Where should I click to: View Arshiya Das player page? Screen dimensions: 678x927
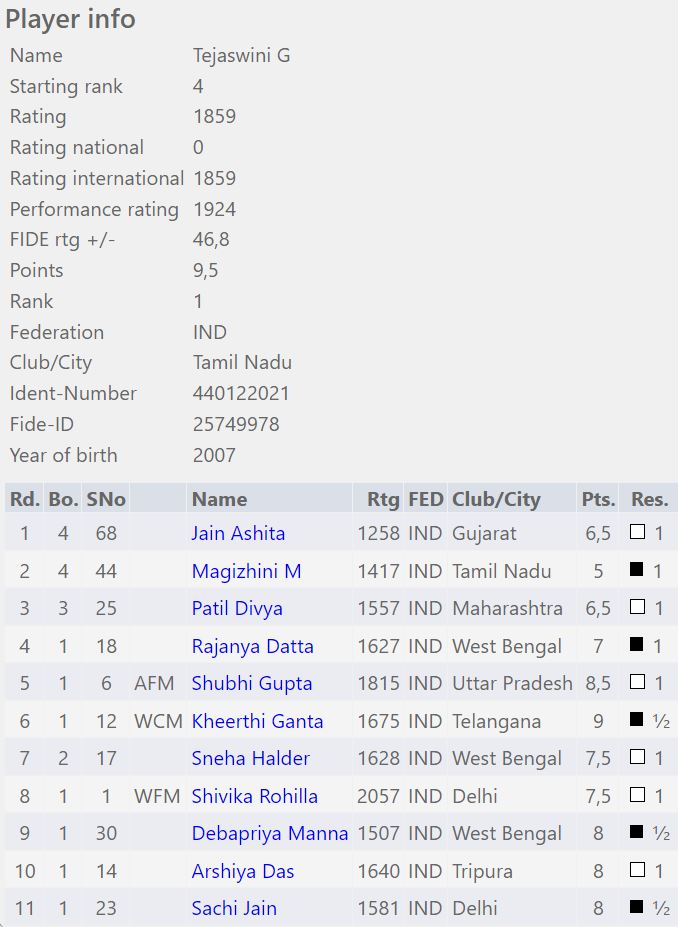243,871
